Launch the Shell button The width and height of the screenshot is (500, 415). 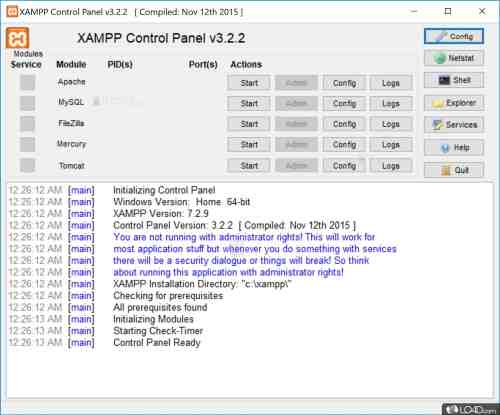click(454, 80)
